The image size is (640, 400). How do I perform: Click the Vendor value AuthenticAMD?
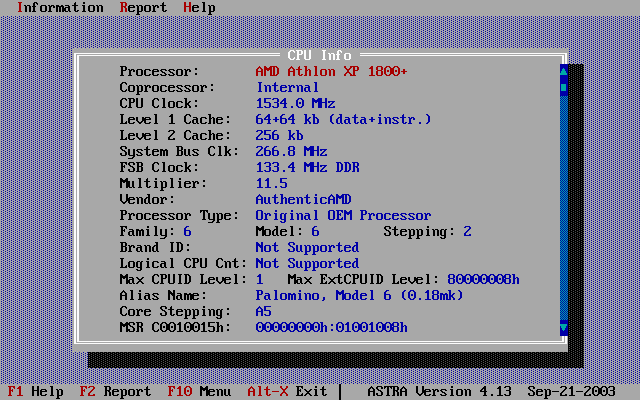[x=303, y=199]
